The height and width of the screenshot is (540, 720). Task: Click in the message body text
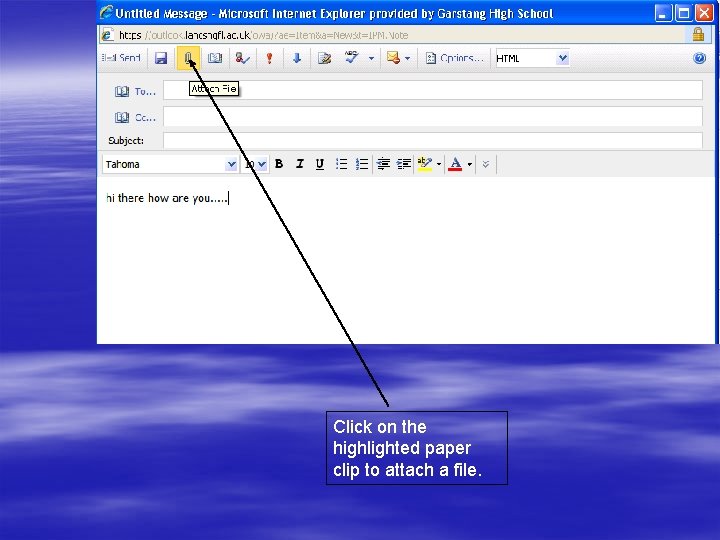point(167,198)
